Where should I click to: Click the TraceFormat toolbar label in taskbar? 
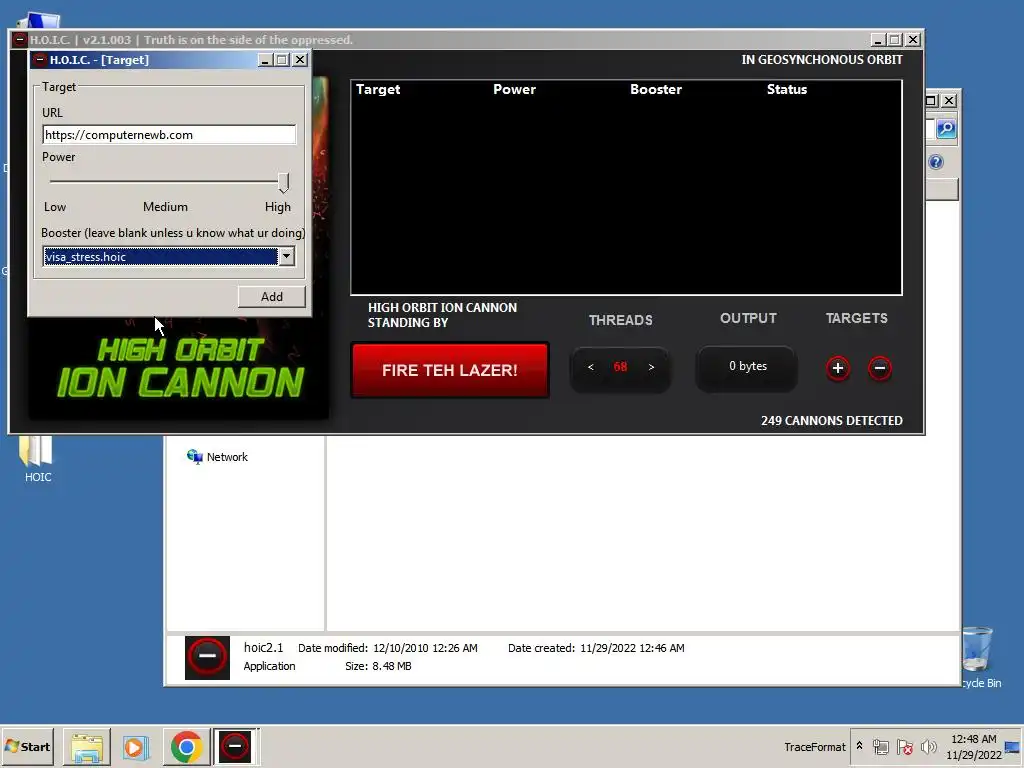click(814, 747)
